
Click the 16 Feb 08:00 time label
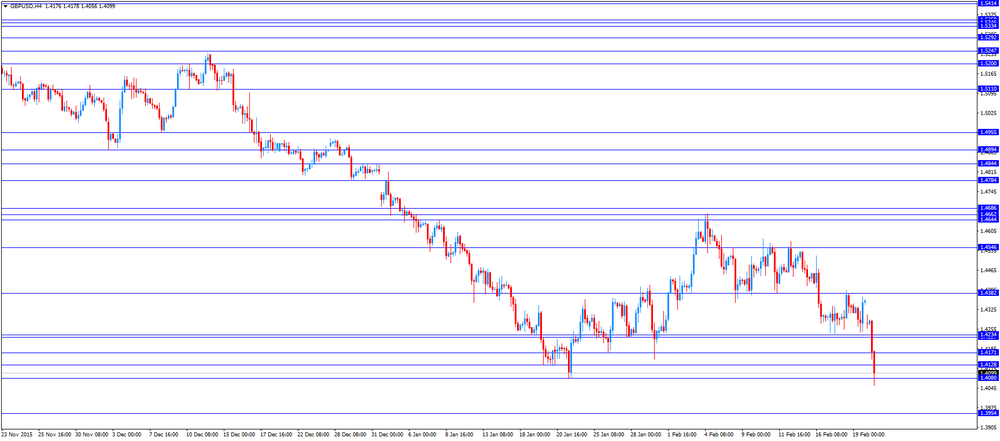[830, 435]
